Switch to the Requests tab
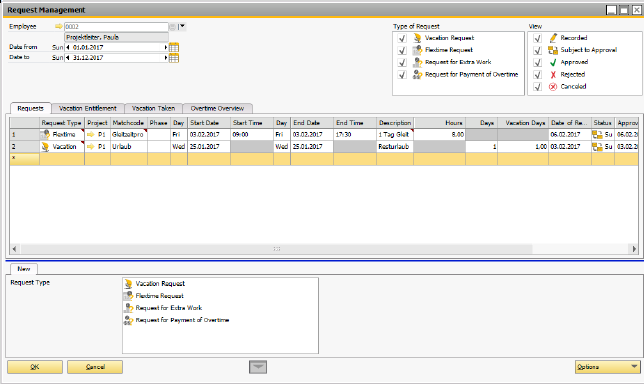The image size is (644, 385). click(30, 108)
